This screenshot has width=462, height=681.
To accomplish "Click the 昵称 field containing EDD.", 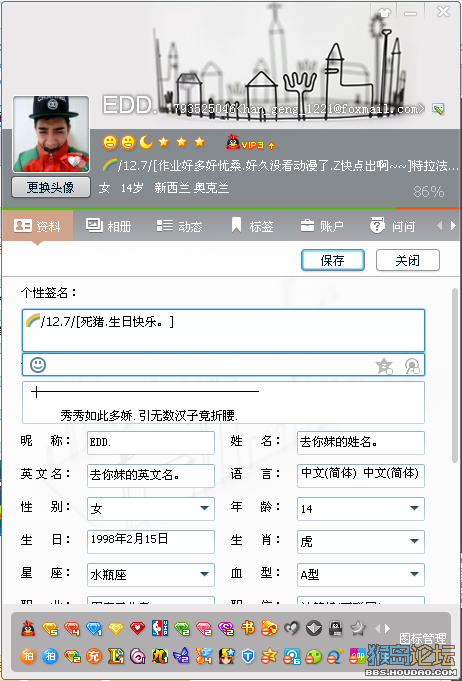I will [151, 443].
